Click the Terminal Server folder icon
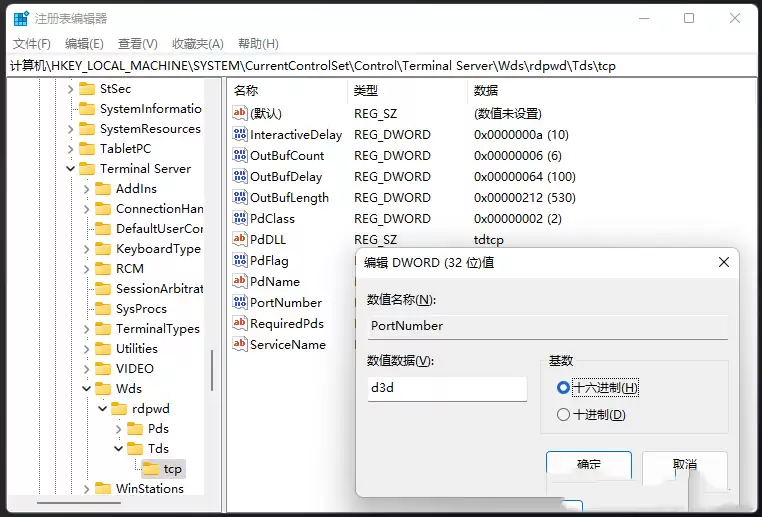The height and width of the screenshot is (517, 762). pyautogui.click(x=87, y=169)
